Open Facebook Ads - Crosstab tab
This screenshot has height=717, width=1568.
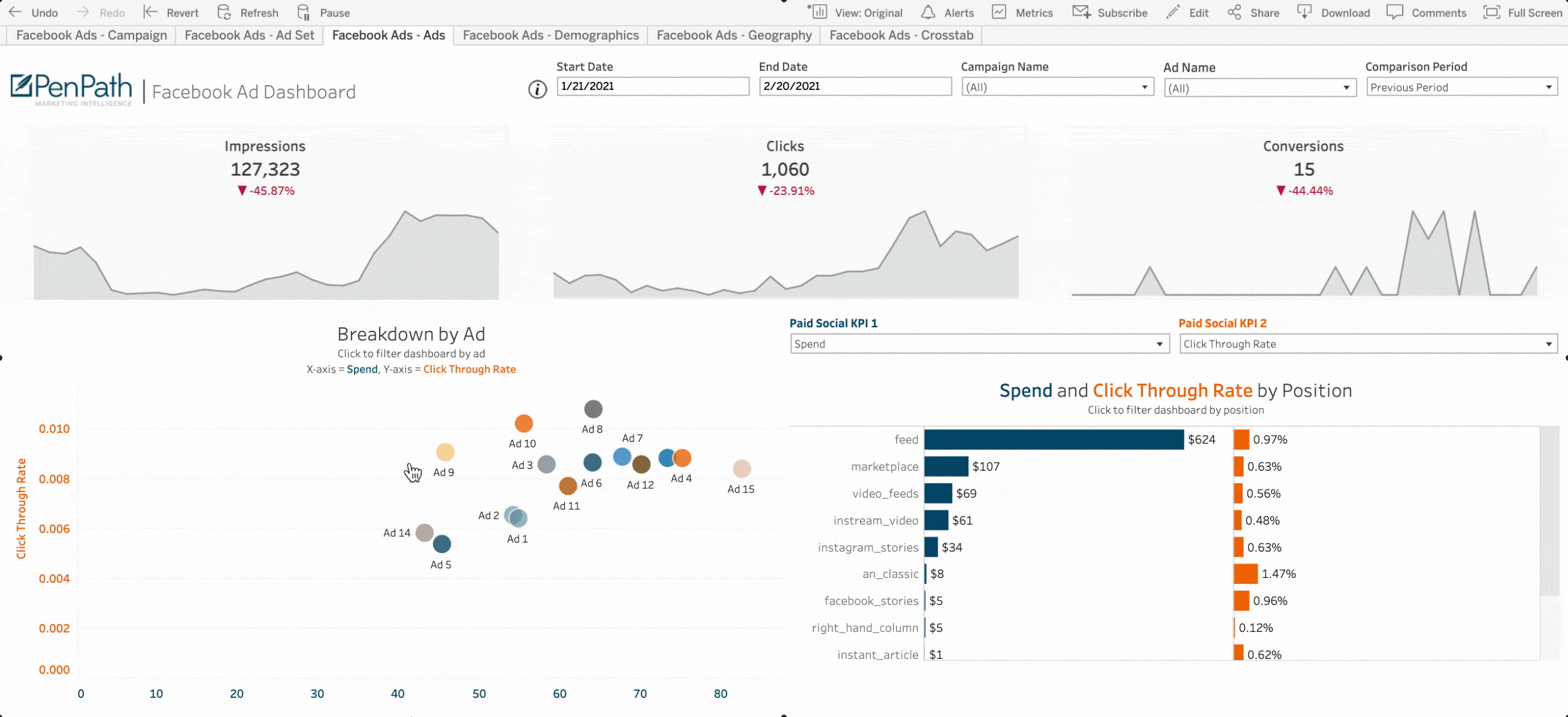[x=901, y=36]
